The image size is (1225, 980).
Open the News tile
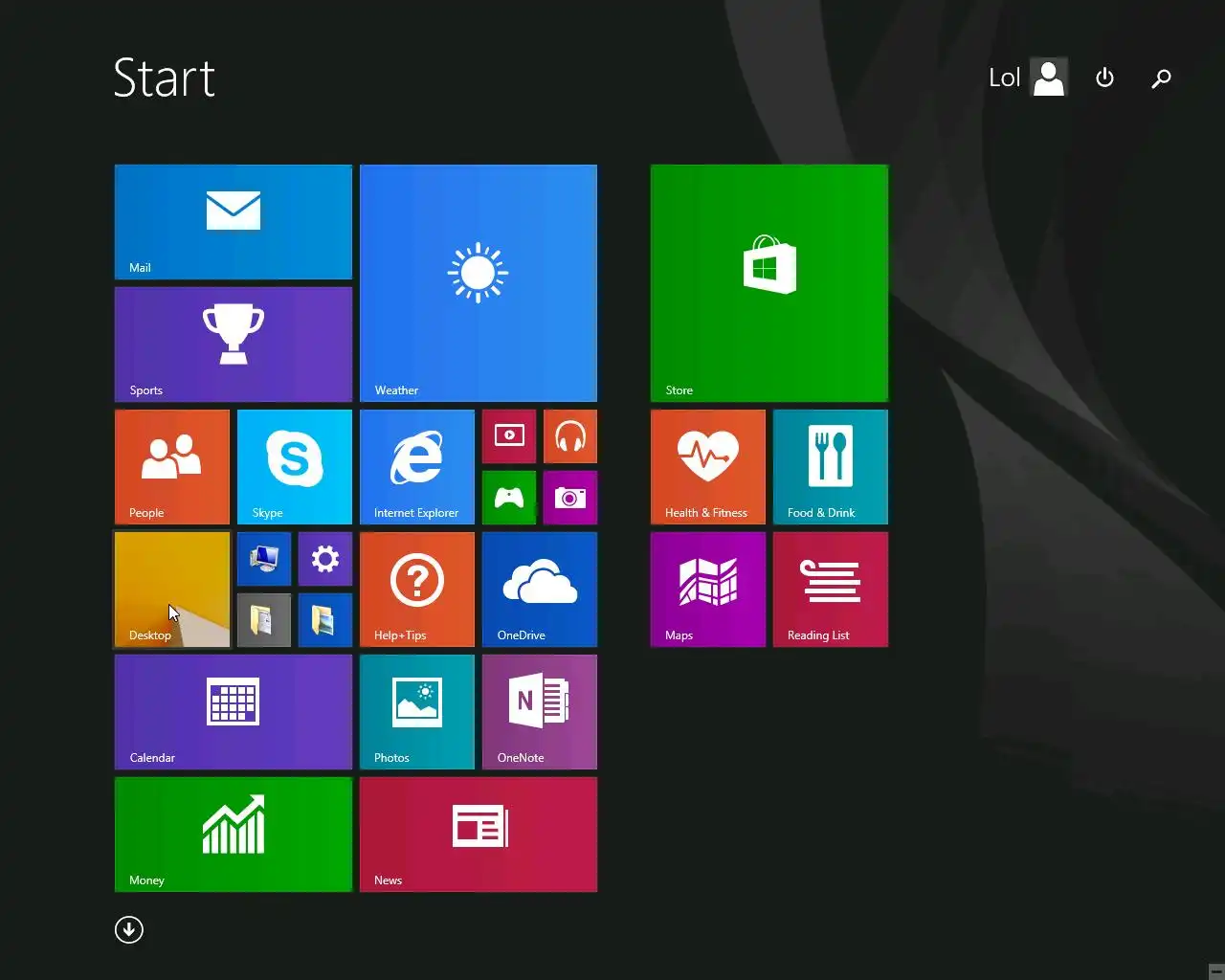point(479,835)
